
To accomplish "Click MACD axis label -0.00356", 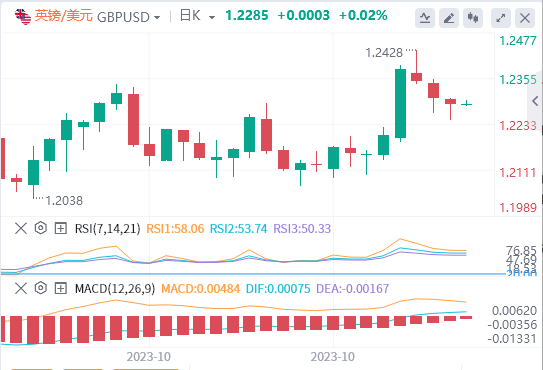I will tap(512, 325).
